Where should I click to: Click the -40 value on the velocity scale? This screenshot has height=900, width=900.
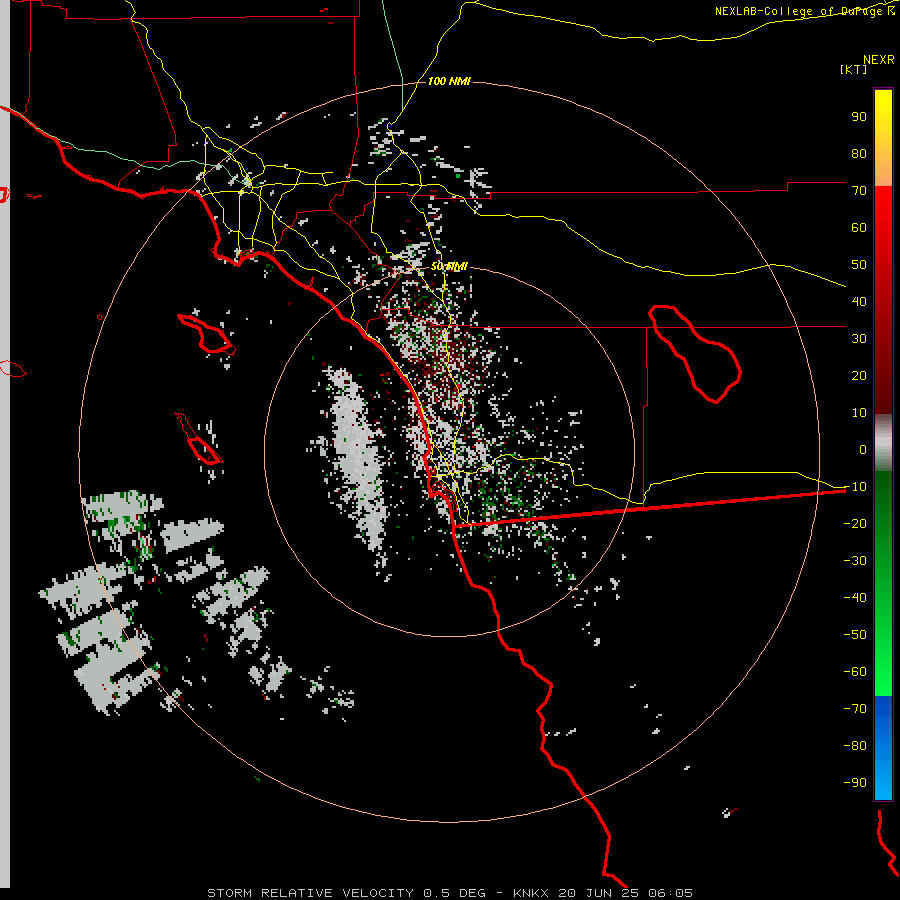coord(855,598)
